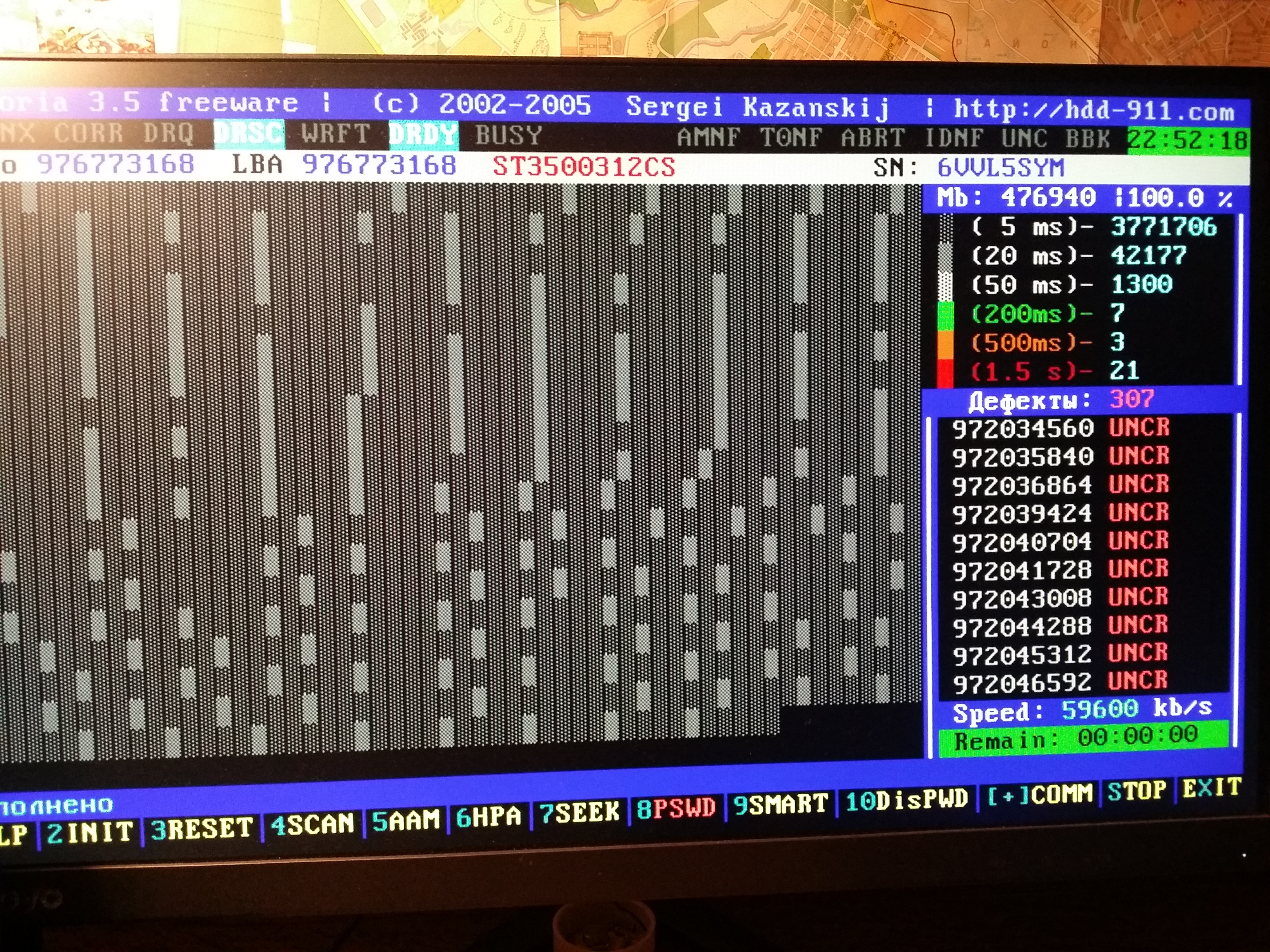Open the 5AAM acoustic management option
The height and width of the screenshot is (952, 1270).
(405, 821)
